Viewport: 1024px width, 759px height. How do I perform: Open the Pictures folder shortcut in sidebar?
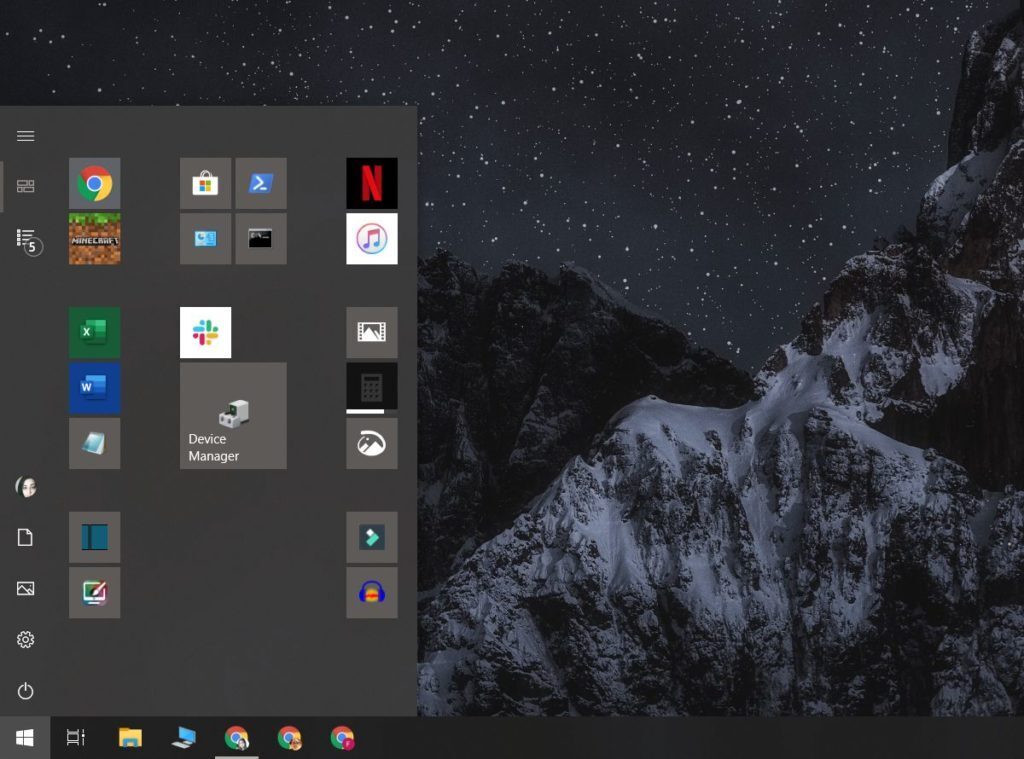pos(25,588)
